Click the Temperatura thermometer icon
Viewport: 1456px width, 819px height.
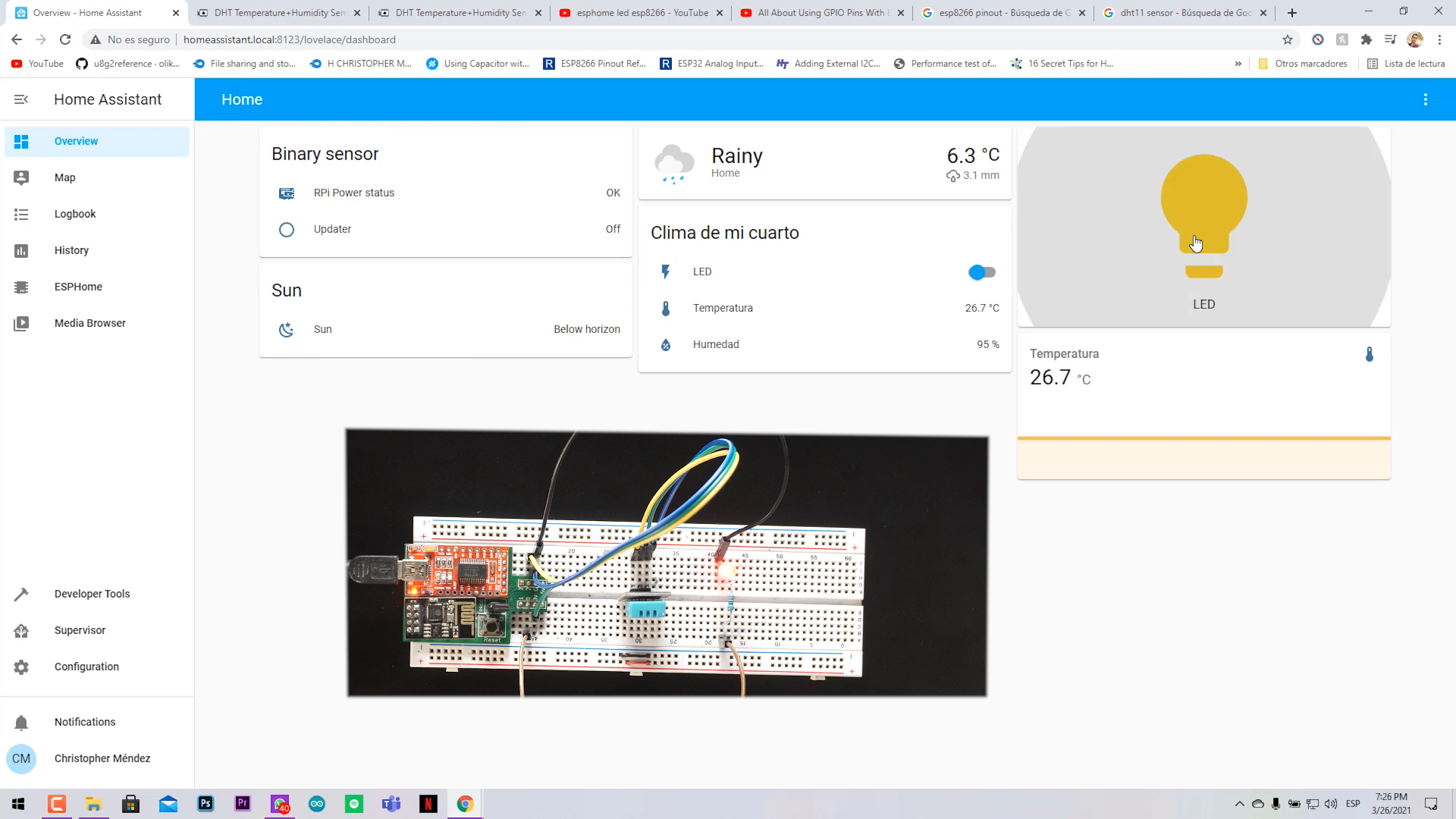[x=666, y=308]
